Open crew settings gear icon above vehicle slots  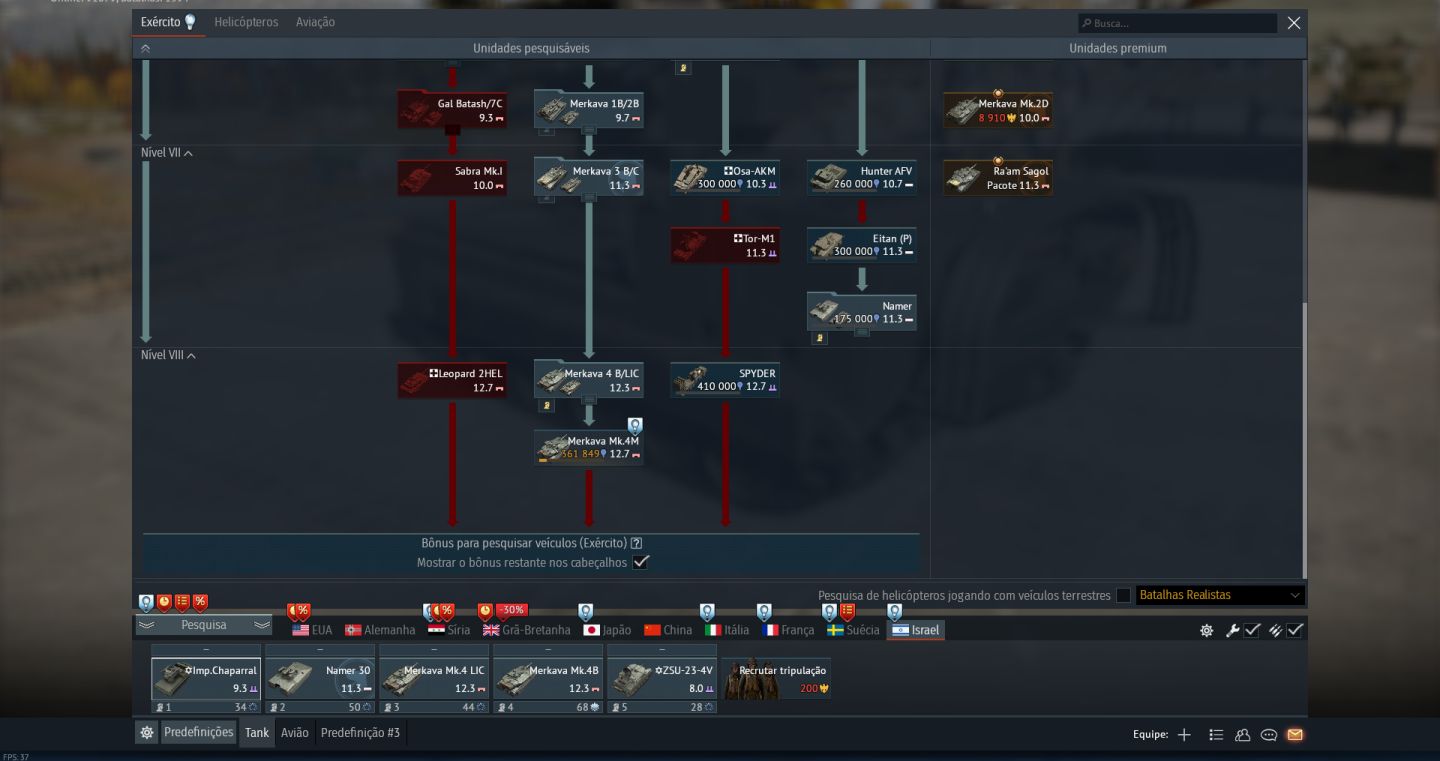click(1207, 631)
